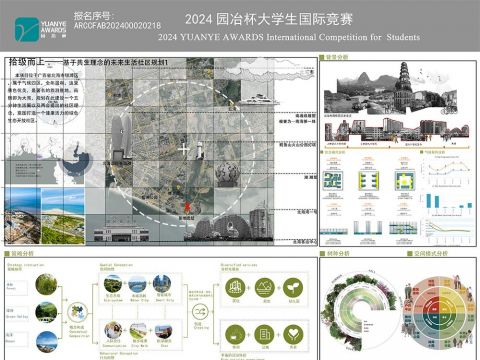Click the green sprout seedling icon
The image size is (480, 360).
click(x=293, y=287)
